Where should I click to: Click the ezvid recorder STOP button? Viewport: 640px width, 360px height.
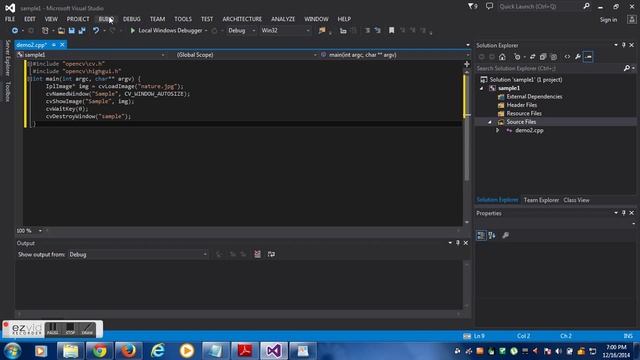[70, 329]
